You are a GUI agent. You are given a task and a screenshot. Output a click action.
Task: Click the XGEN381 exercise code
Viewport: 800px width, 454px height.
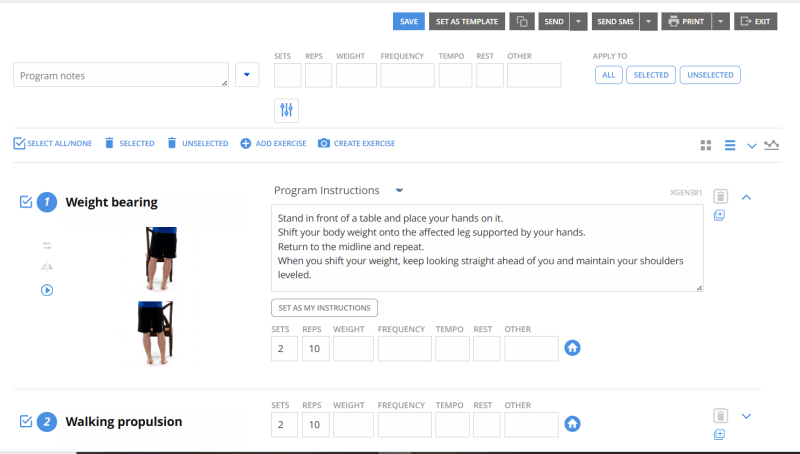click(686, 192)
